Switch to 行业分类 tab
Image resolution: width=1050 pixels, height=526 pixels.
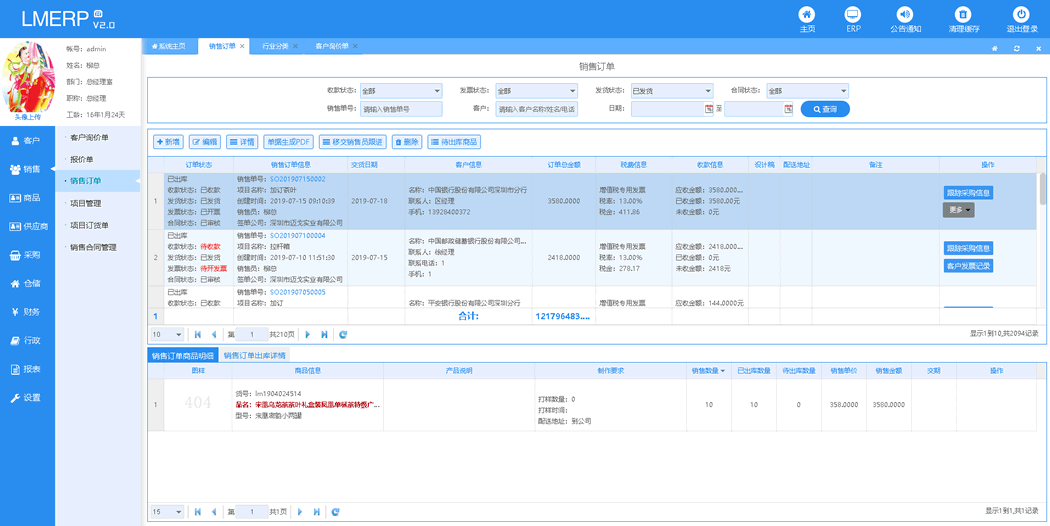[x=275, y=46]
